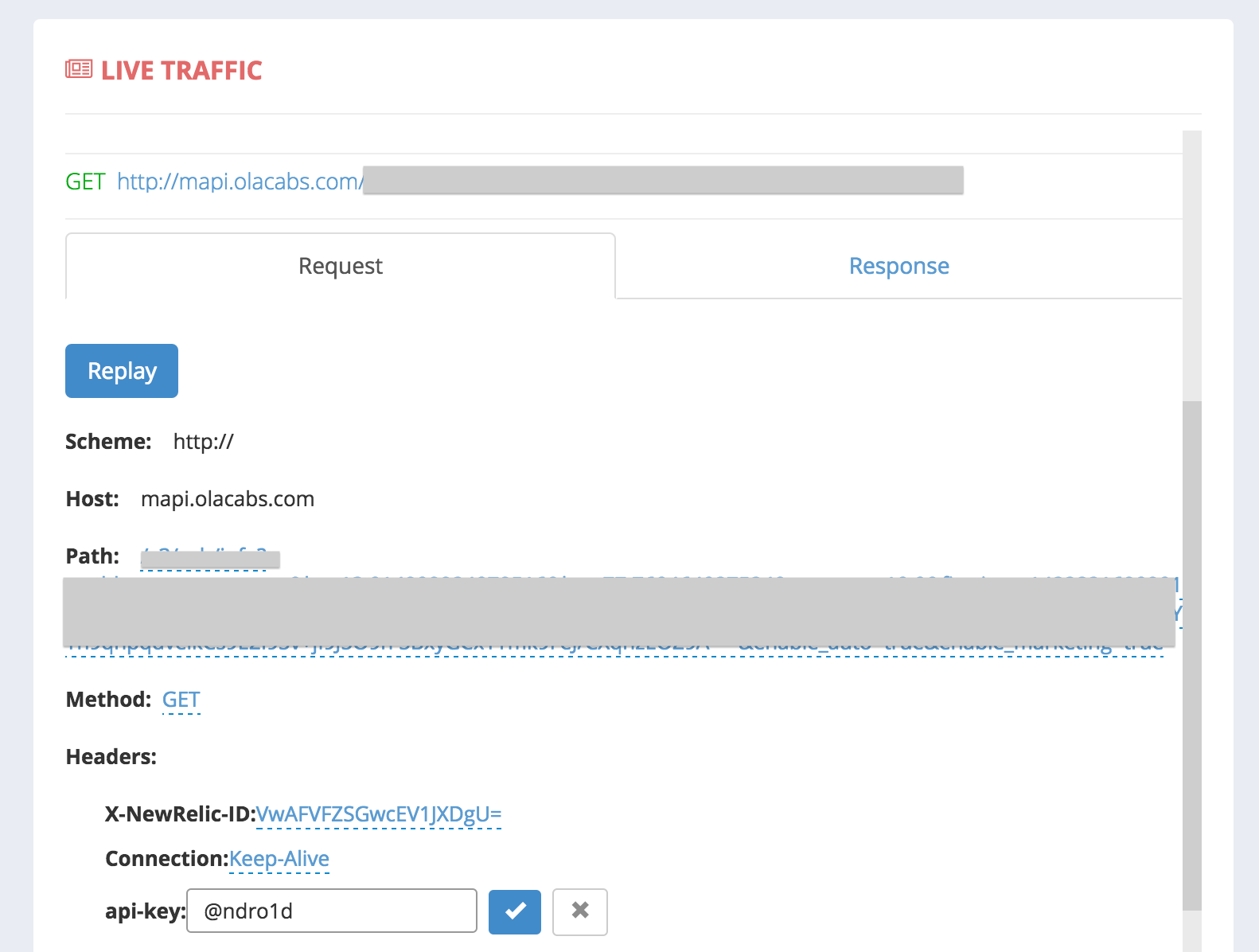
Task: Click the Path: label
Action: click(92, 556)
